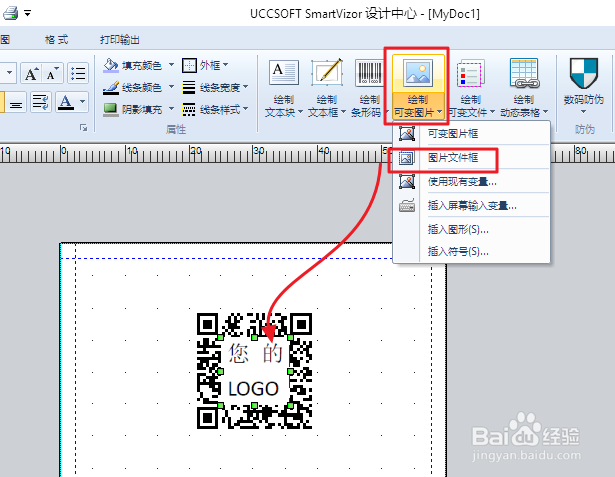The width and height of the screenshot is (615, 477).
Task: Click the LOGO text inside the QR code
Action: click(x=253, y=389)
